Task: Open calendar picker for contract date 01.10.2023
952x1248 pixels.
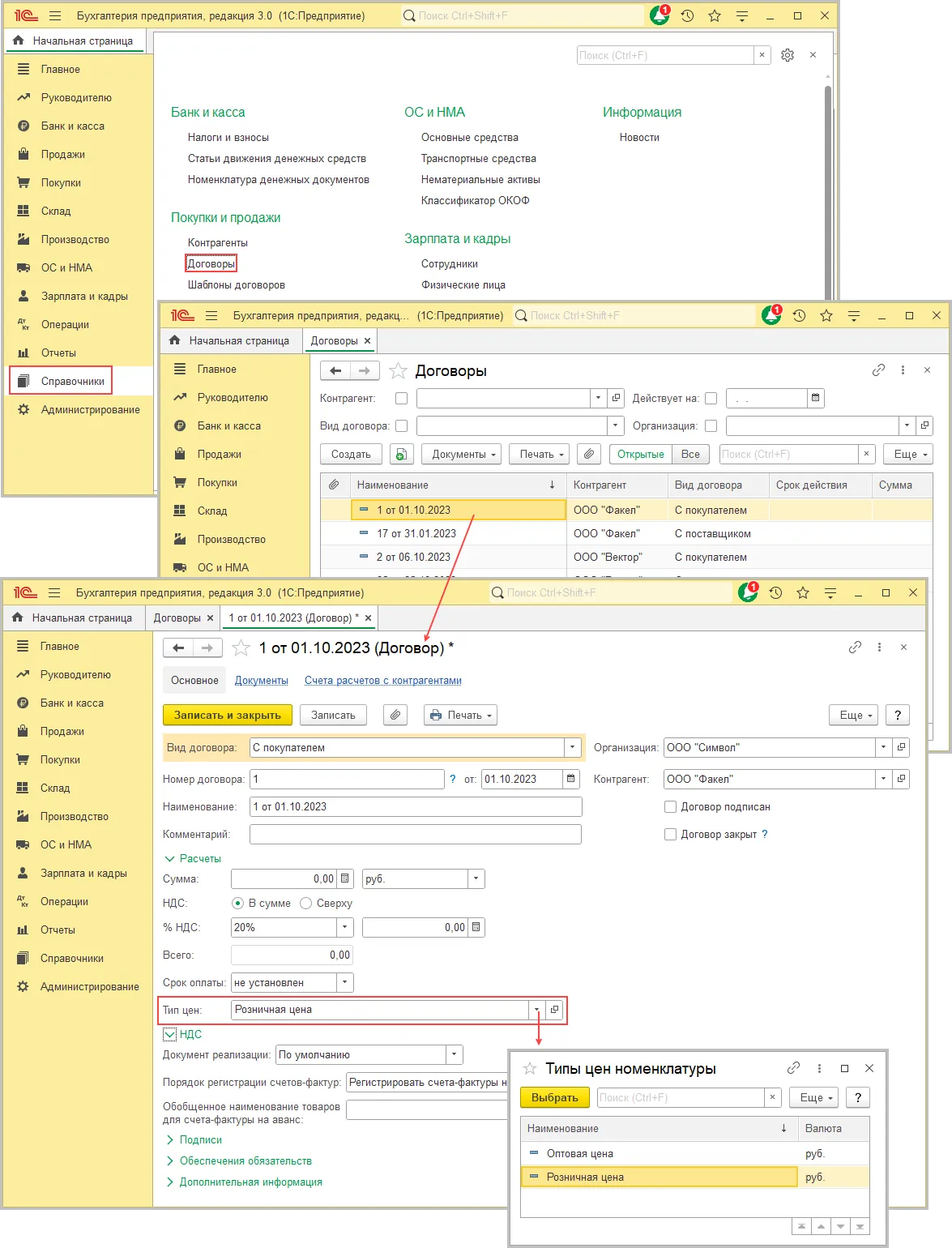Action: 571,779
